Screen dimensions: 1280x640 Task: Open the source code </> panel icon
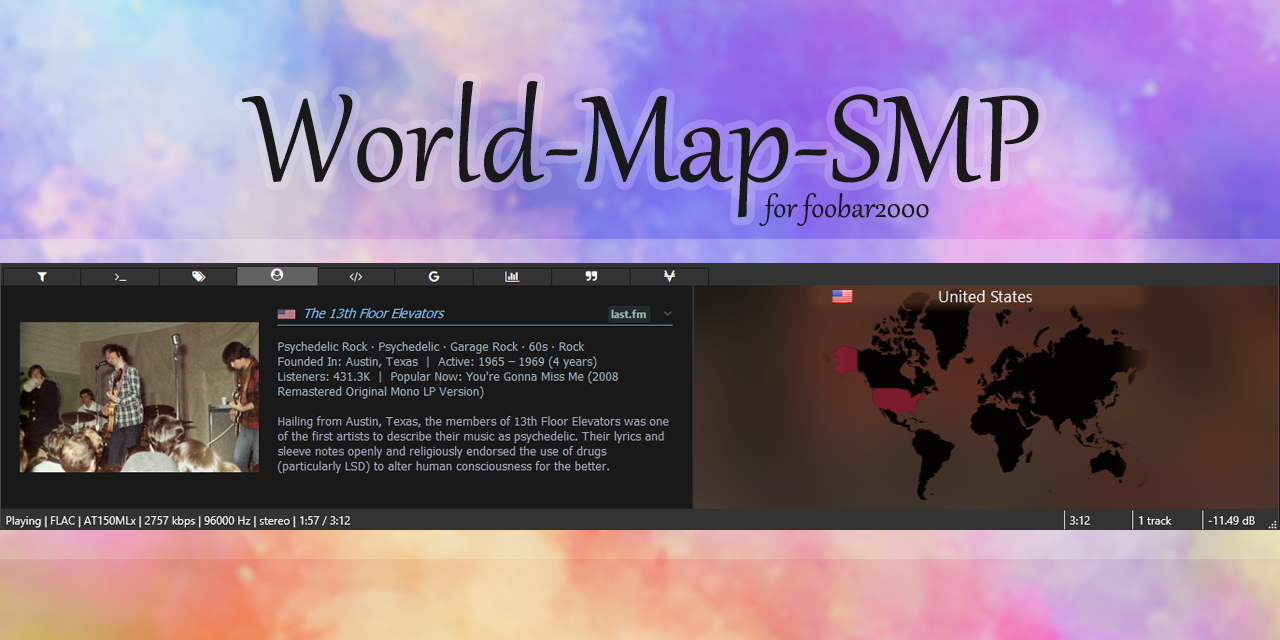355,276
